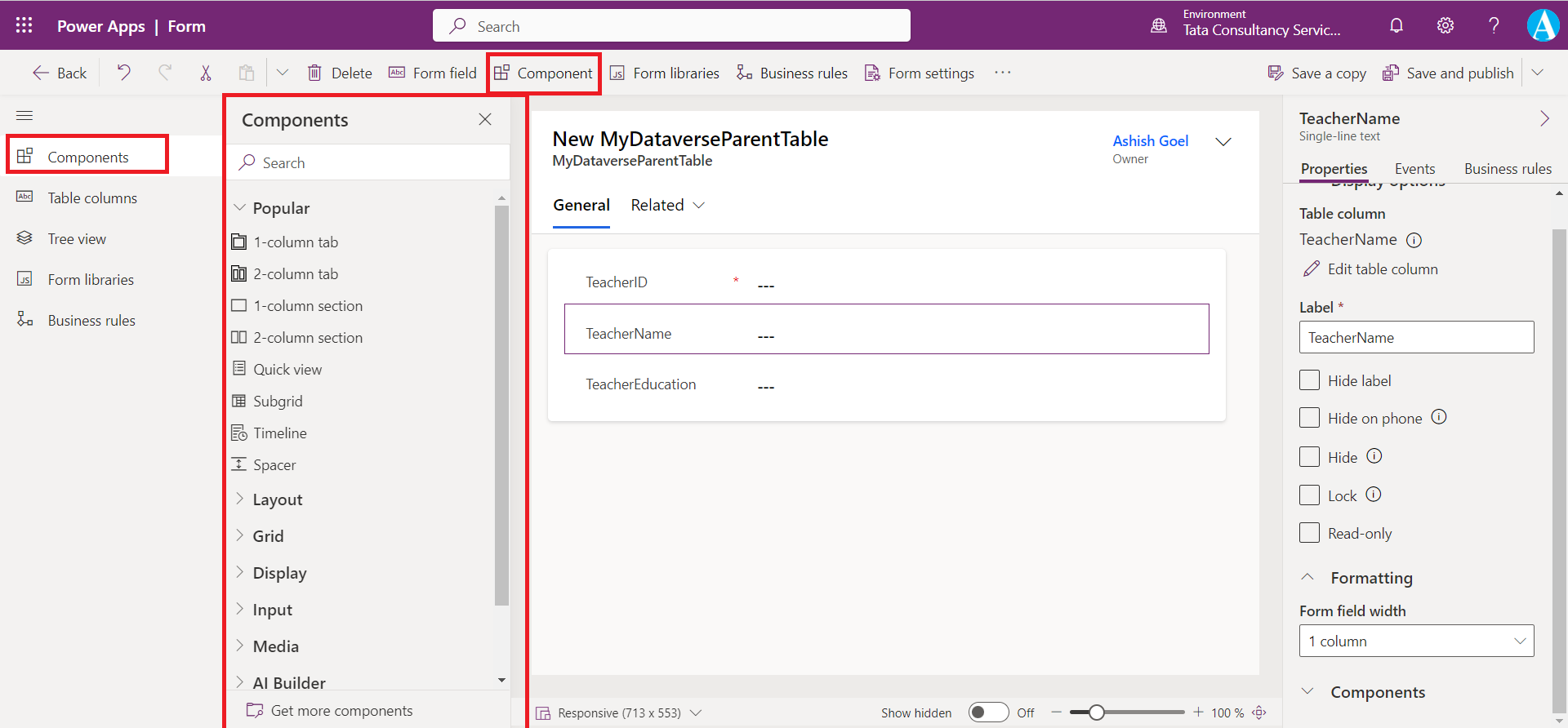
Task: Click the Undo icon in the toolbar
Action: click(123, 73)
